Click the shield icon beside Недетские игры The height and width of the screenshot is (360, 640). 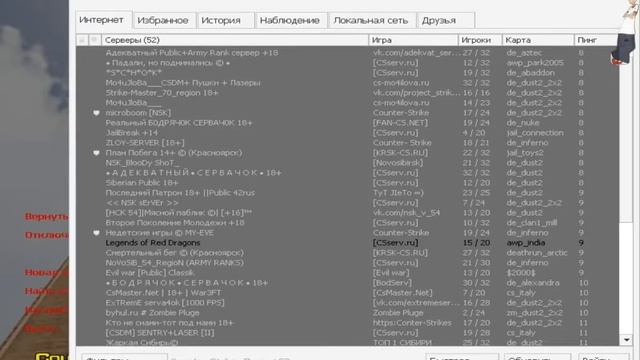pos(96,233)
